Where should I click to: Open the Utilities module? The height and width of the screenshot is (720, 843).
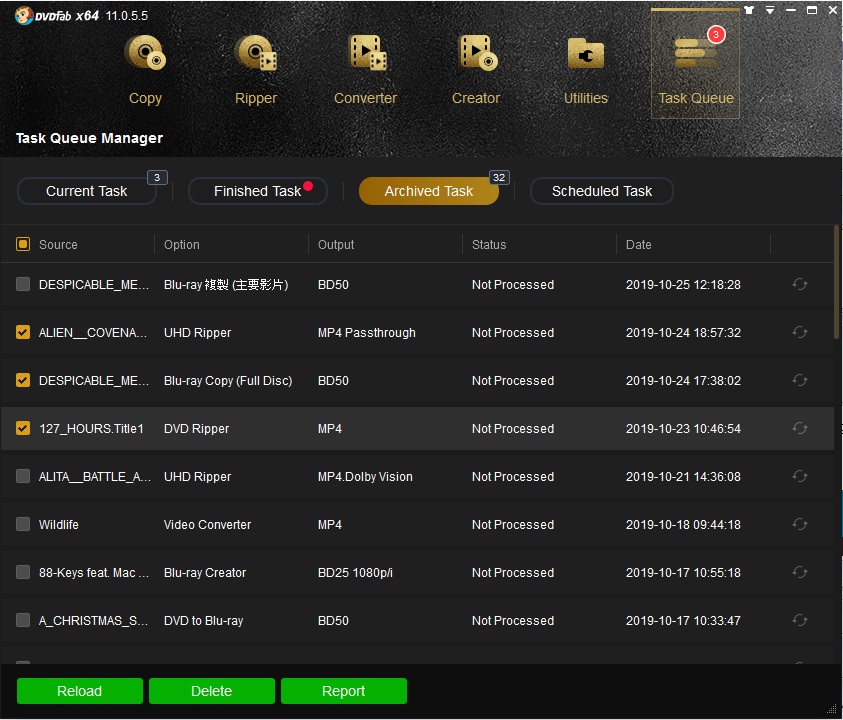tap(586, 70)
